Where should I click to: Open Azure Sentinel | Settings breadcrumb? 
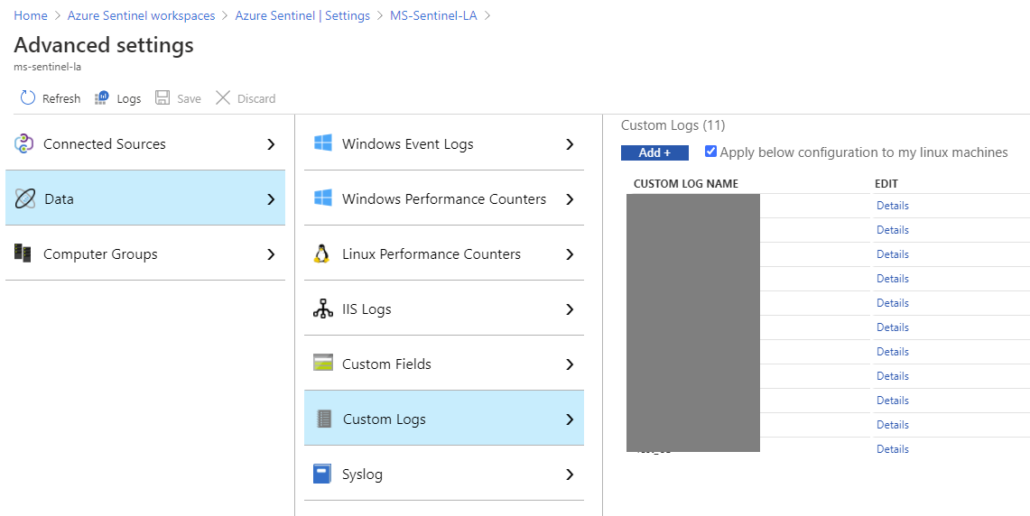pos(303,16)
